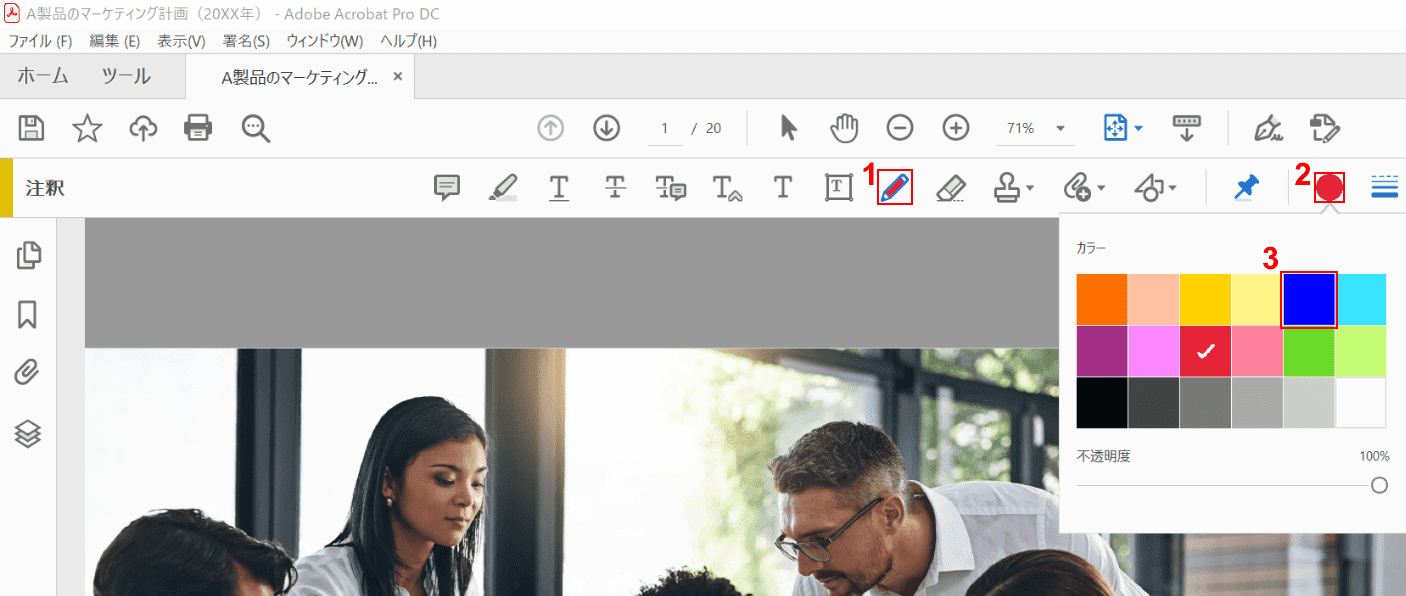Select the replace text note tool
The width and height of the screenshot is (1406, 596).
[670, 187]
